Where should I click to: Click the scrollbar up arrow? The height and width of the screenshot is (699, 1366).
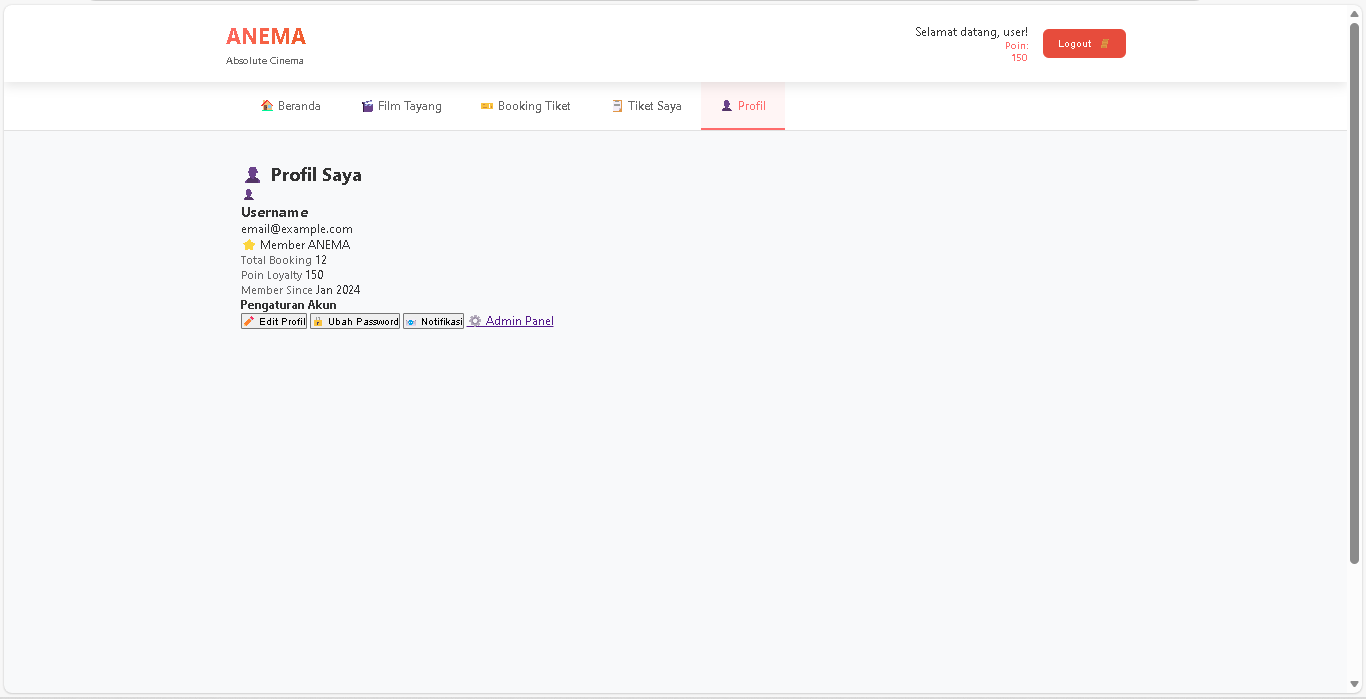pyautogui.click(x=1355, y=13)
